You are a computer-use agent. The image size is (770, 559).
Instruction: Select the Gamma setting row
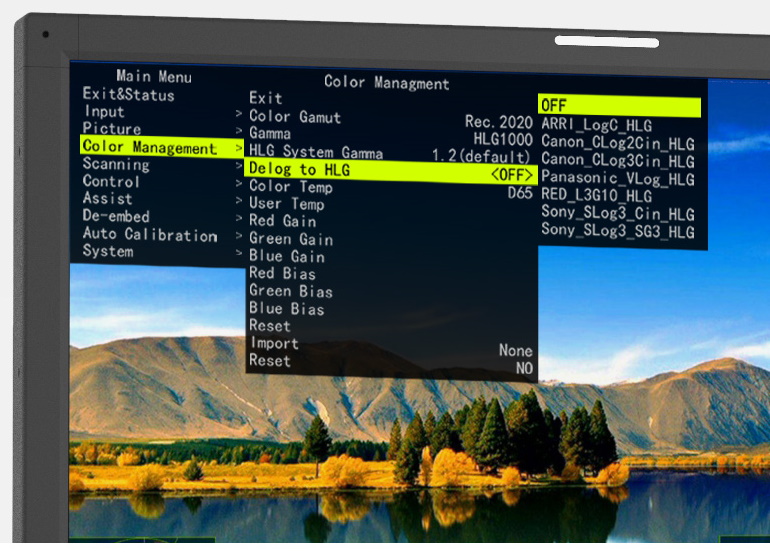click(x=270, y=133)
